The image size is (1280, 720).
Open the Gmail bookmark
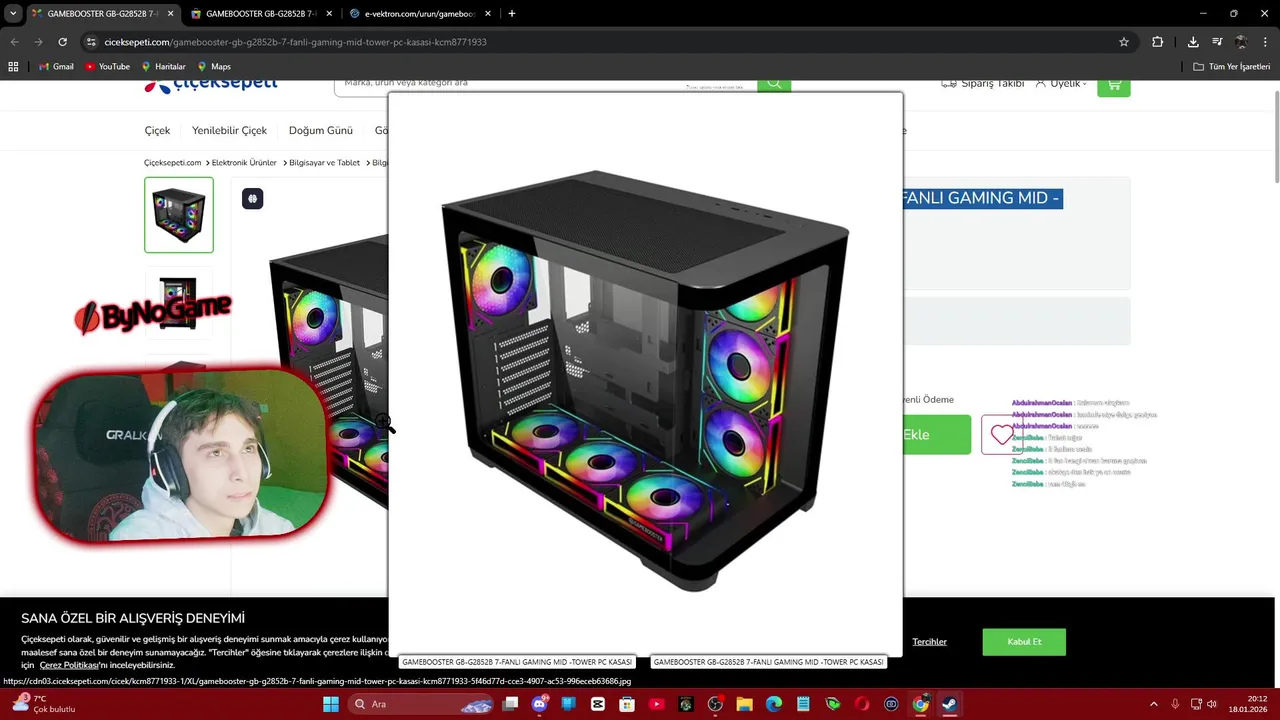(56, 66)
